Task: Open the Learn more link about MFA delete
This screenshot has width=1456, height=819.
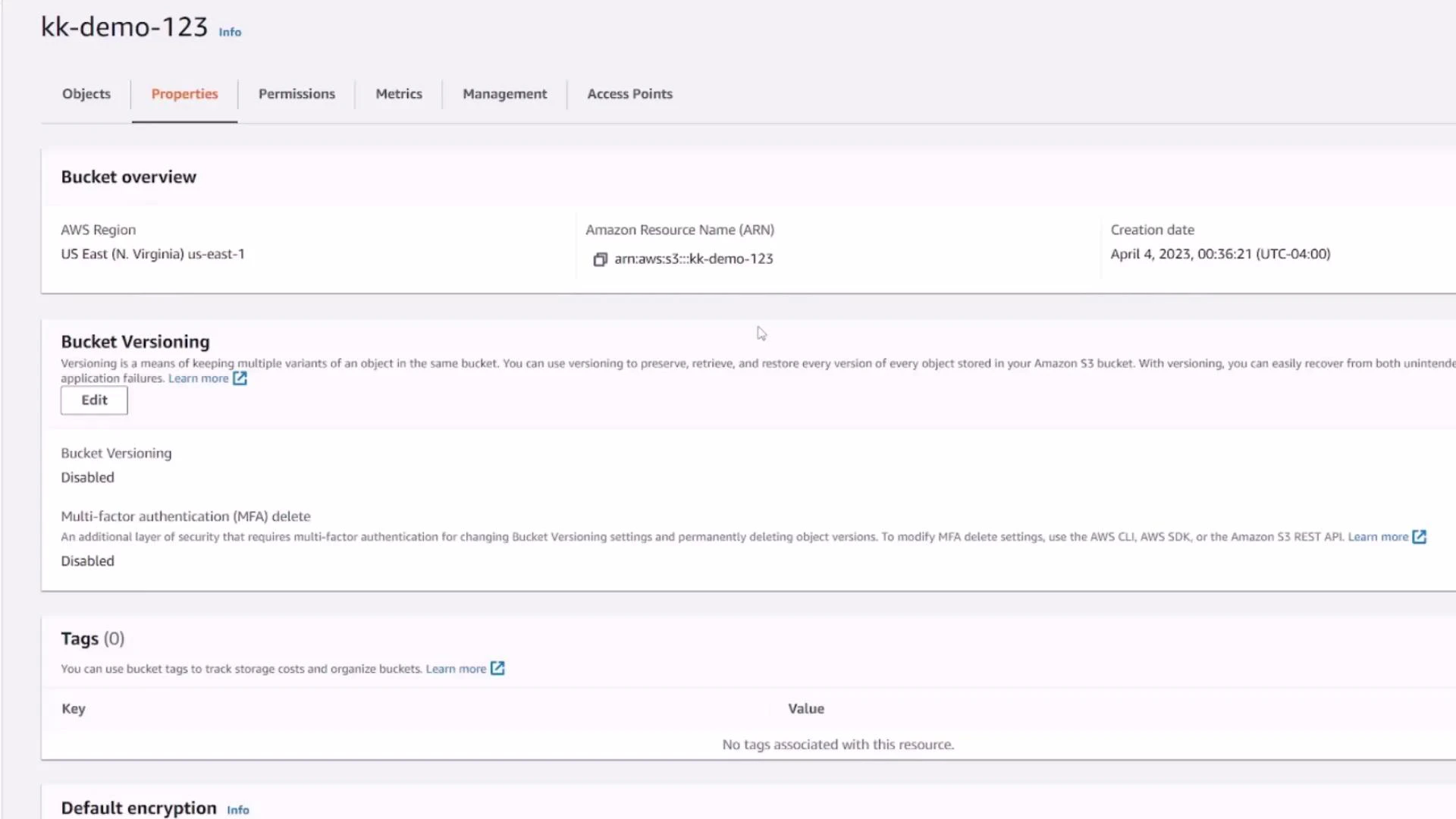Action: click(1377, 536)
